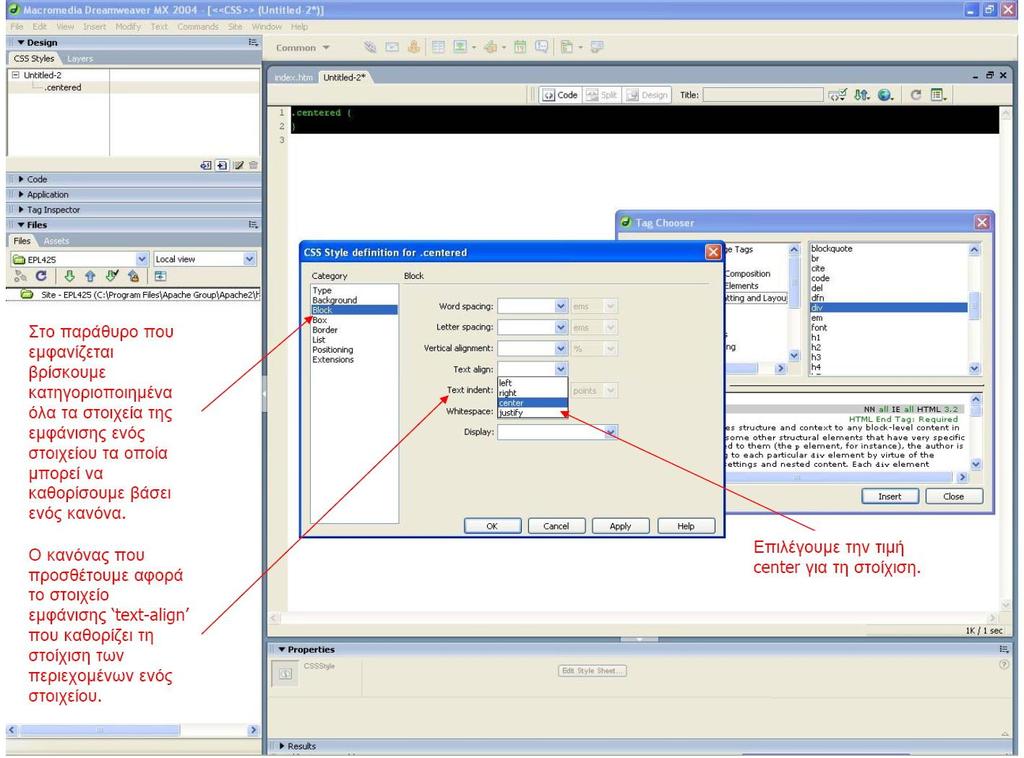Viewport: 1024px width, 758px height.
Task: Click the .centered style in CSS Styles
Action: (63, 87)
